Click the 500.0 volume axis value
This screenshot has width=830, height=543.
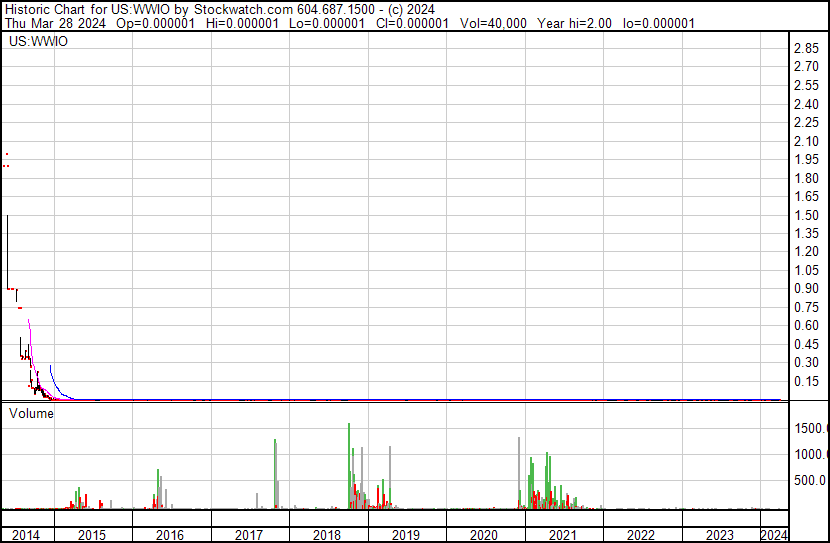[810, 481]
